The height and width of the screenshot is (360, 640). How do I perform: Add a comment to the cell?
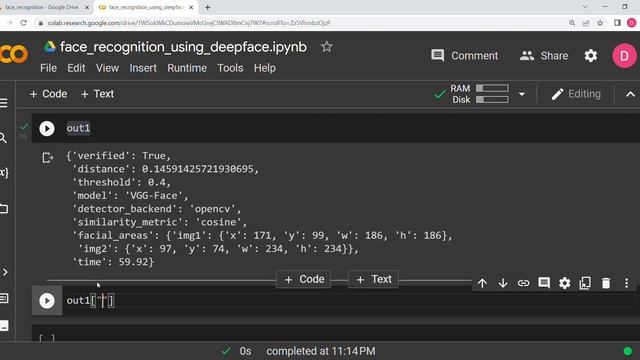click(544, 283)
